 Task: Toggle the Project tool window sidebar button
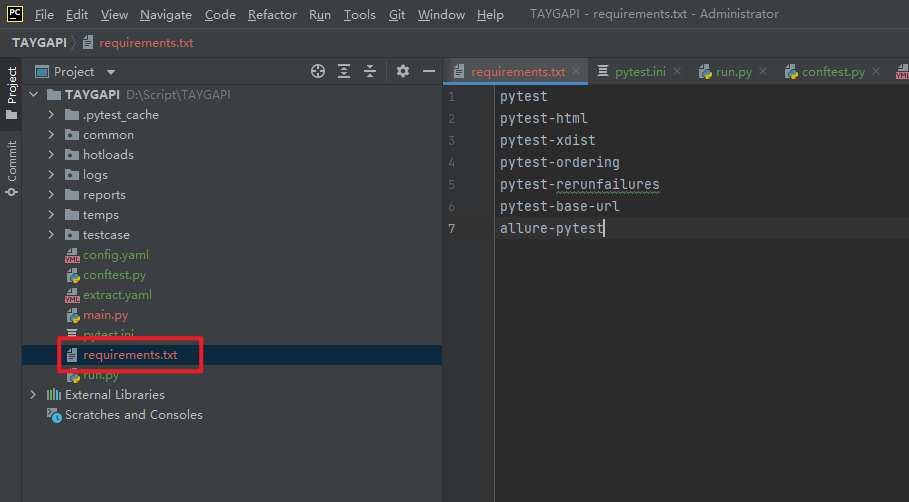pos(12,90)
